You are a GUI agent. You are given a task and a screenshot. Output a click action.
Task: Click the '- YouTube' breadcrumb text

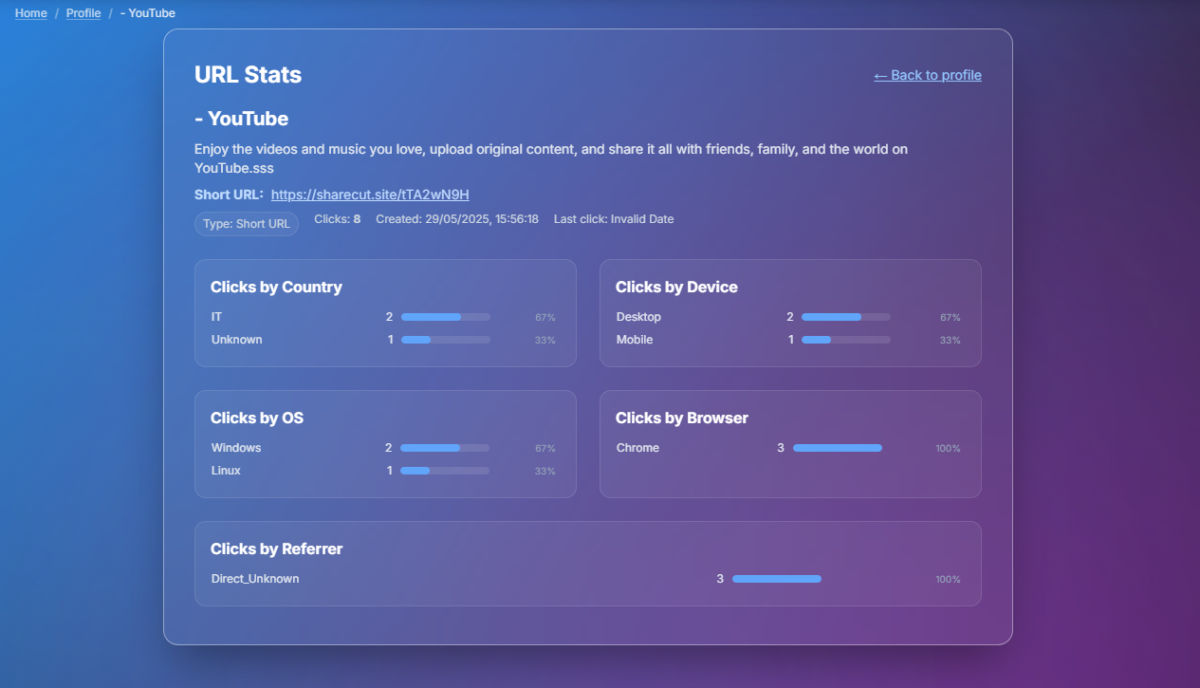(x=148, y=13)
